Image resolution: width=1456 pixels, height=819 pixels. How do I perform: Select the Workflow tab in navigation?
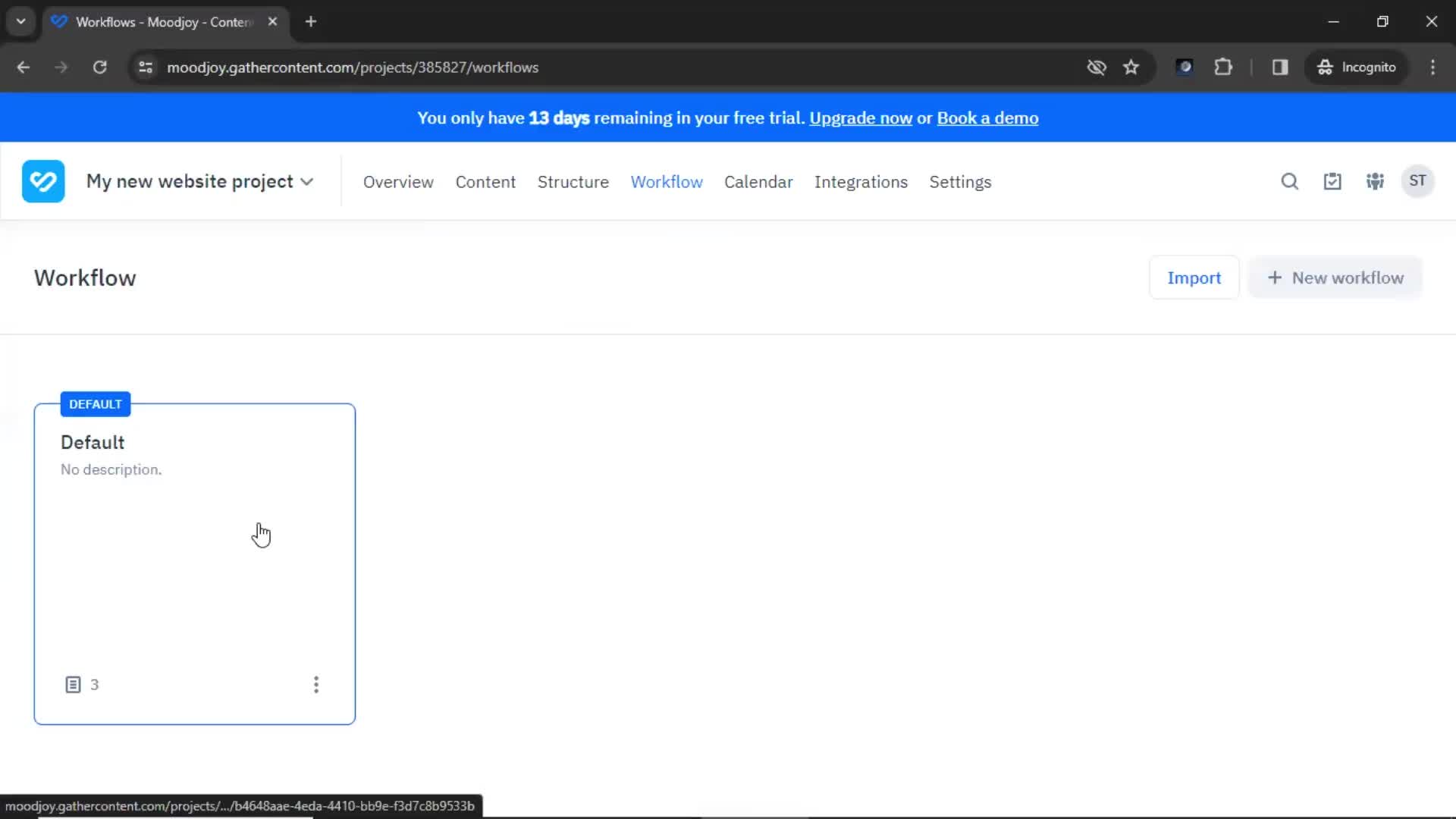pos(667,182)
